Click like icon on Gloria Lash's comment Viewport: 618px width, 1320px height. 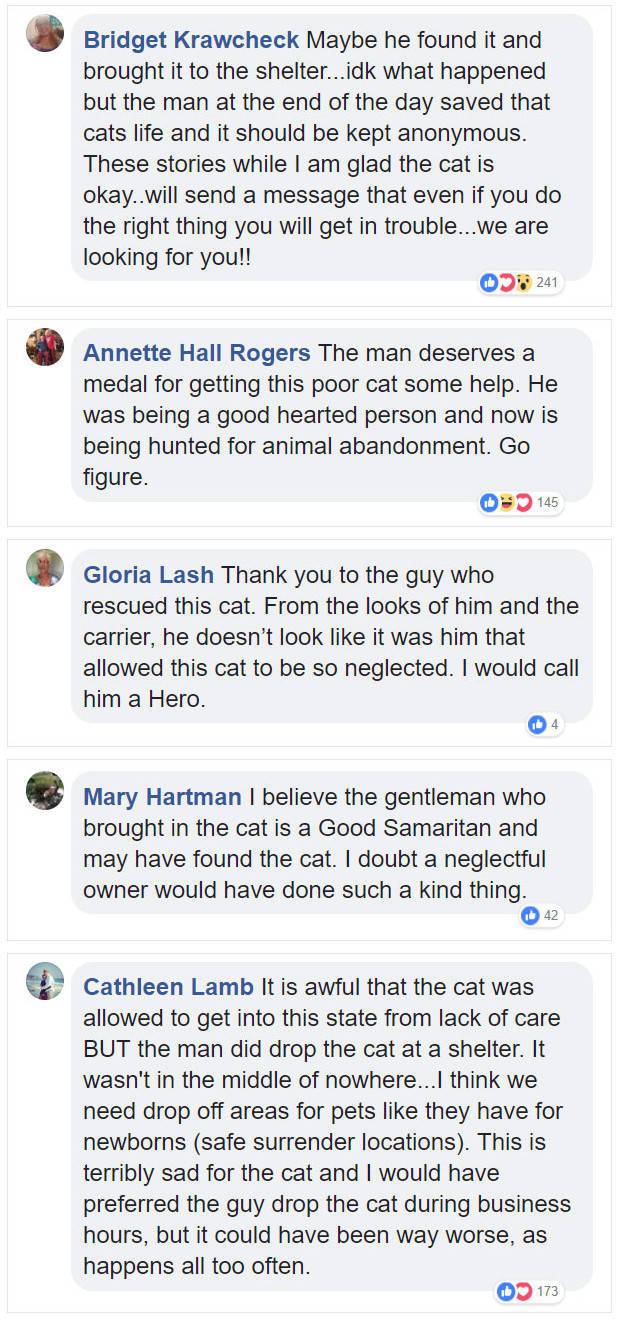[x=538, y=724]
